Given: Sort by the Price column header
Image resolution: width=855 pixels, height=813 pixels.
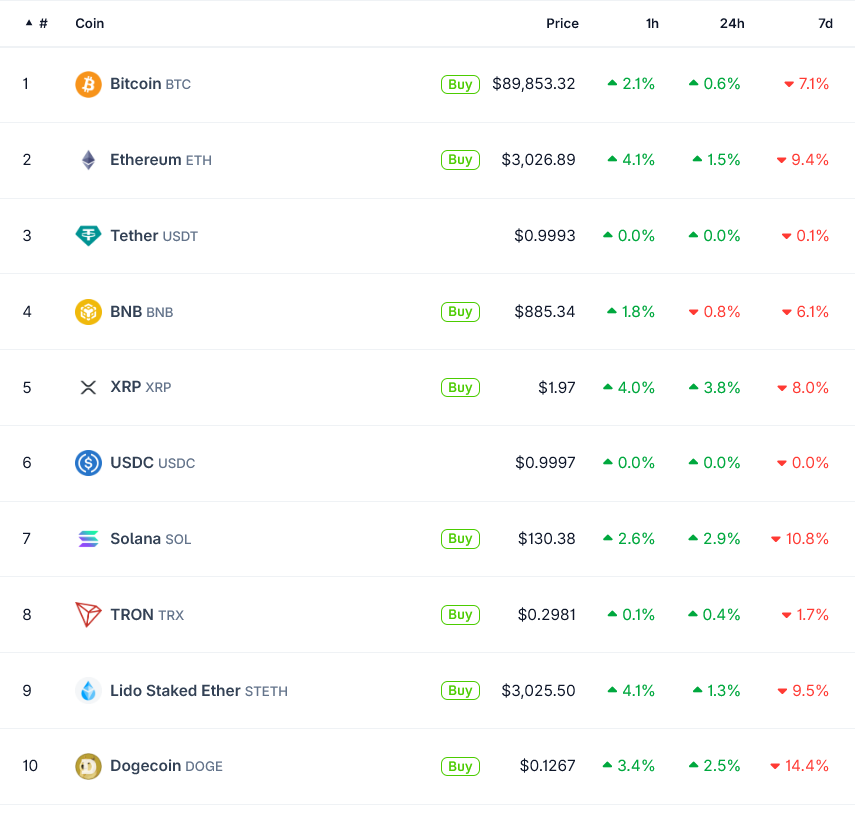Looking at the screenshot, I should (x=562, y=23).
